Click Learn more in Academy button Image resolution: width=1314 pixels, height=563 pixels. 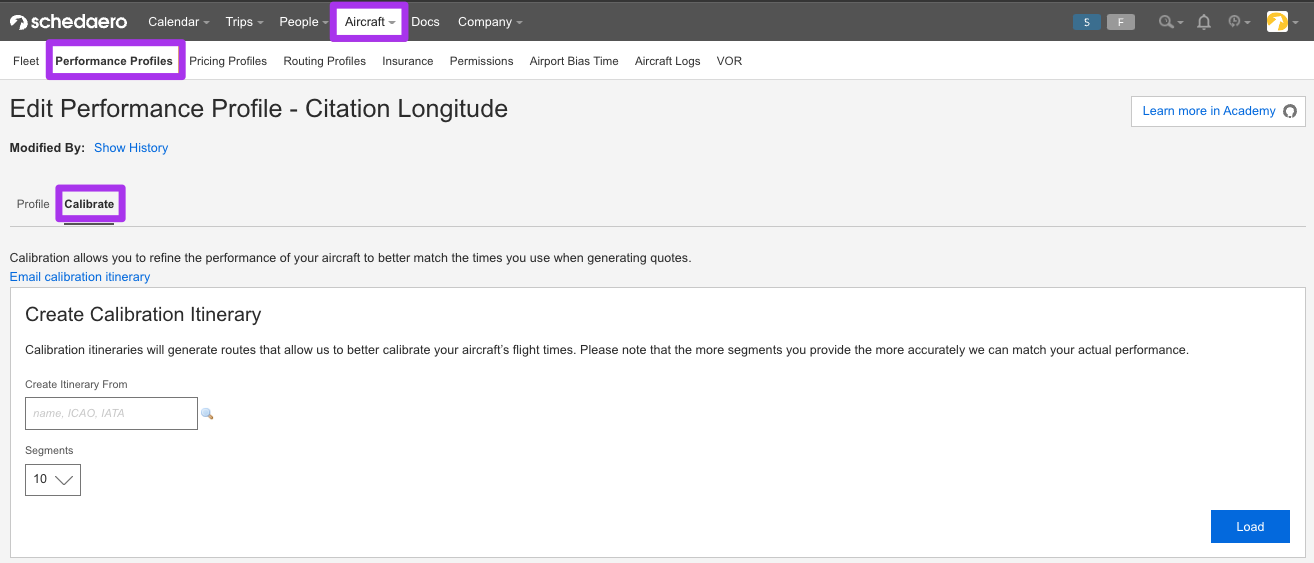[x=1218, y=111]
